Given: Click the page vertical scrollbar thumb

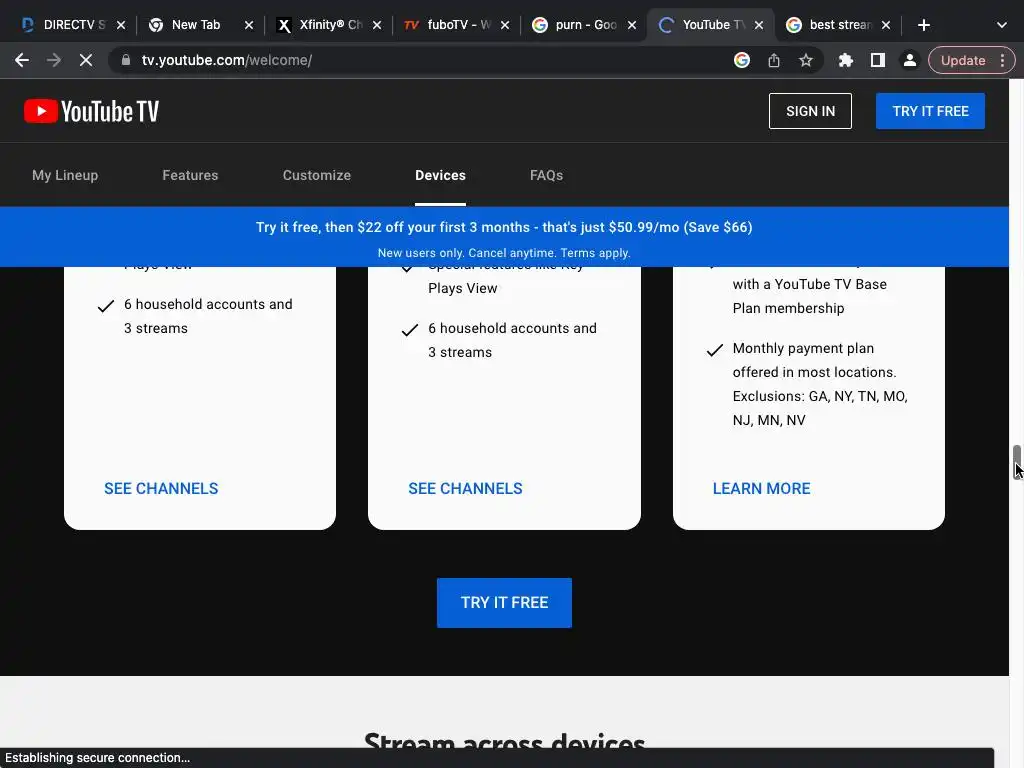Looking at the screenshot, I should pos(1016,461).
